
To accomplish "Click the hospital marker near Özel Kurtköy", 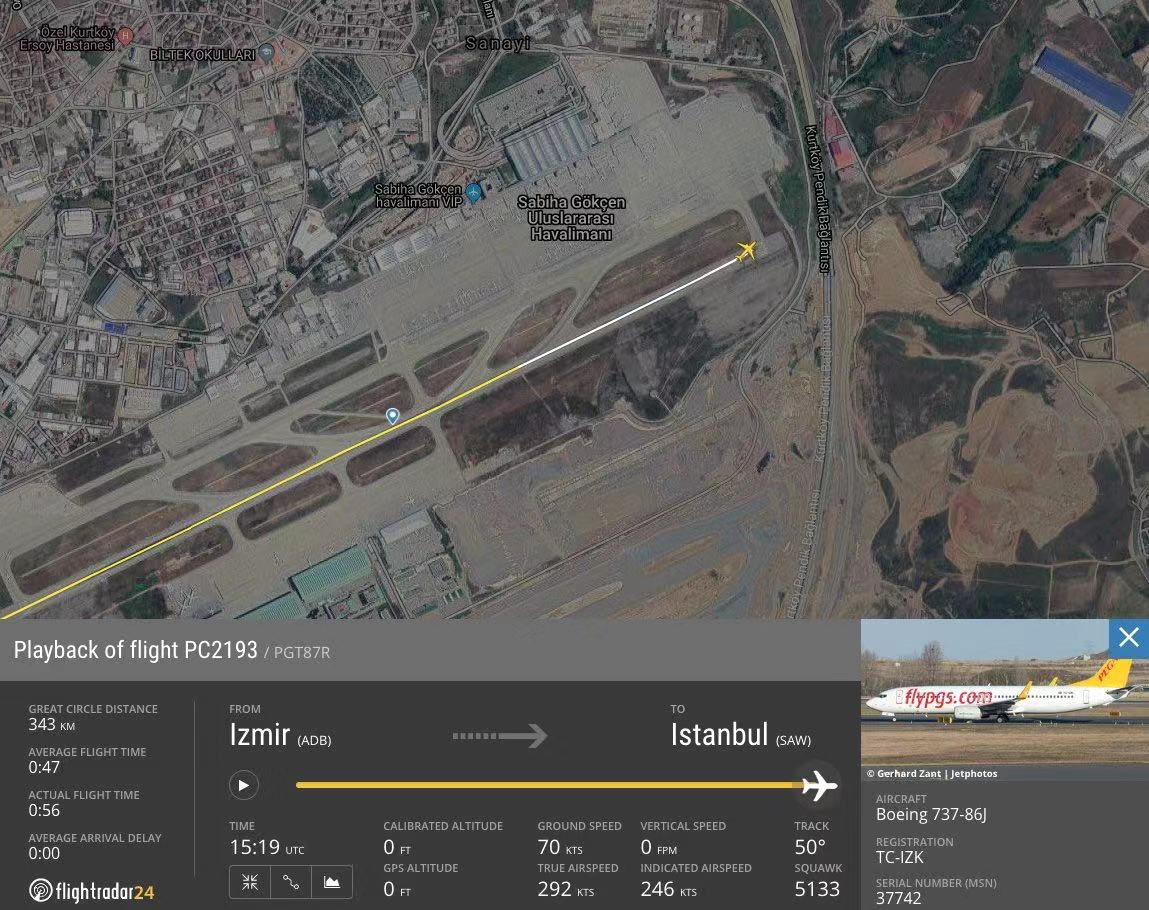I will (125, 34).
